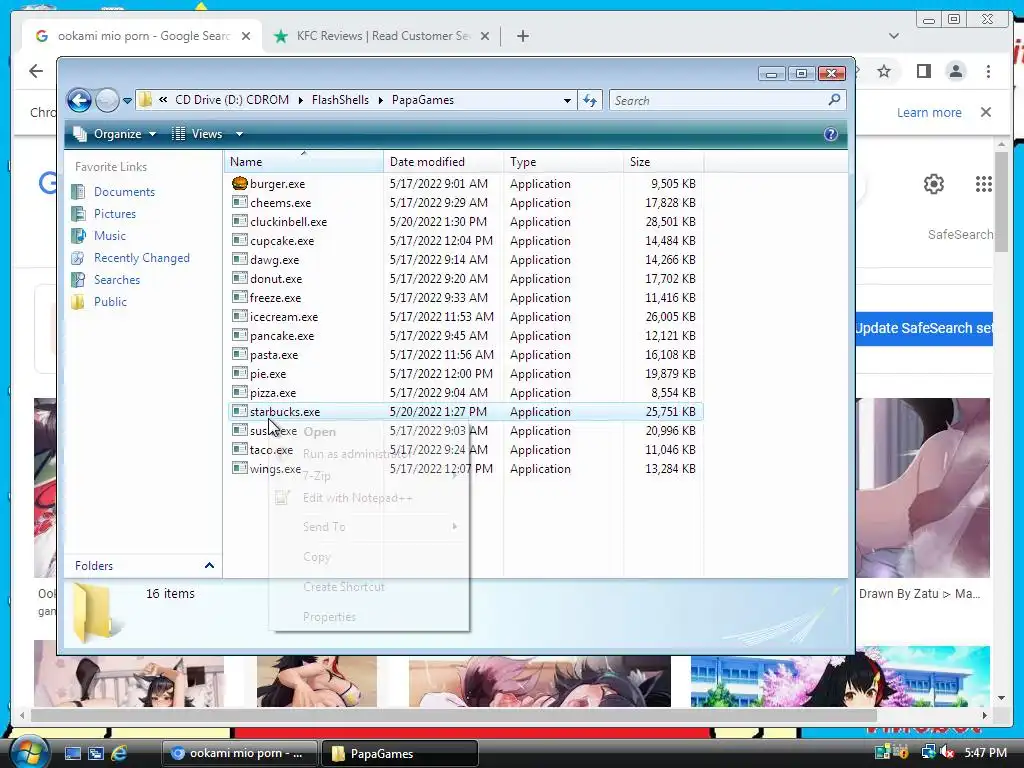The width and height of the screenshot is (1024, 768).
Task: Open Music in Favorite Links
Action: click(110, 236)
